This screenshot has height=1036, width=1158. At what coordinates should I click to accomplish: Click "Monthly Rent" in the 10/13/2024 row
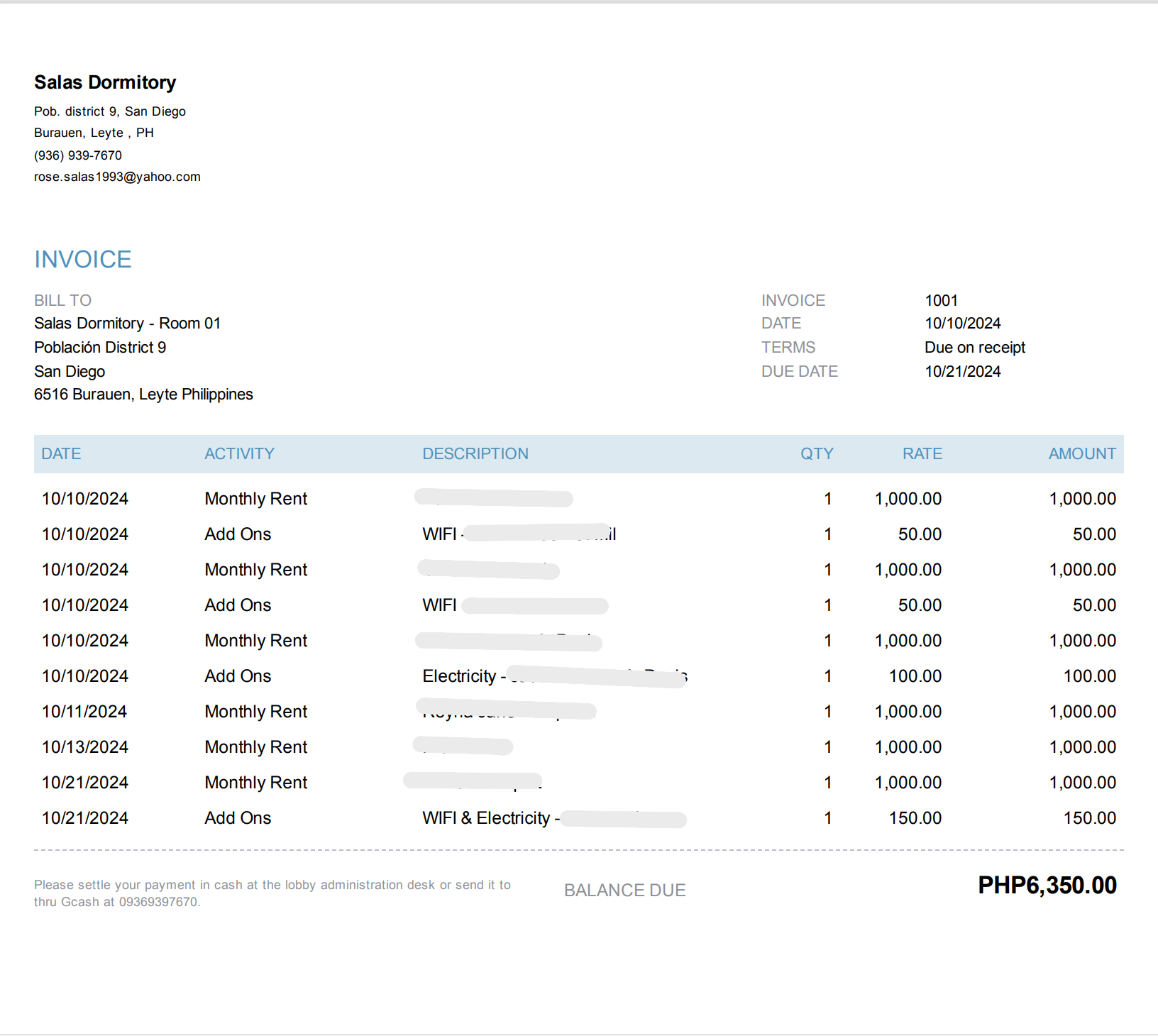(x=256, y=747)
